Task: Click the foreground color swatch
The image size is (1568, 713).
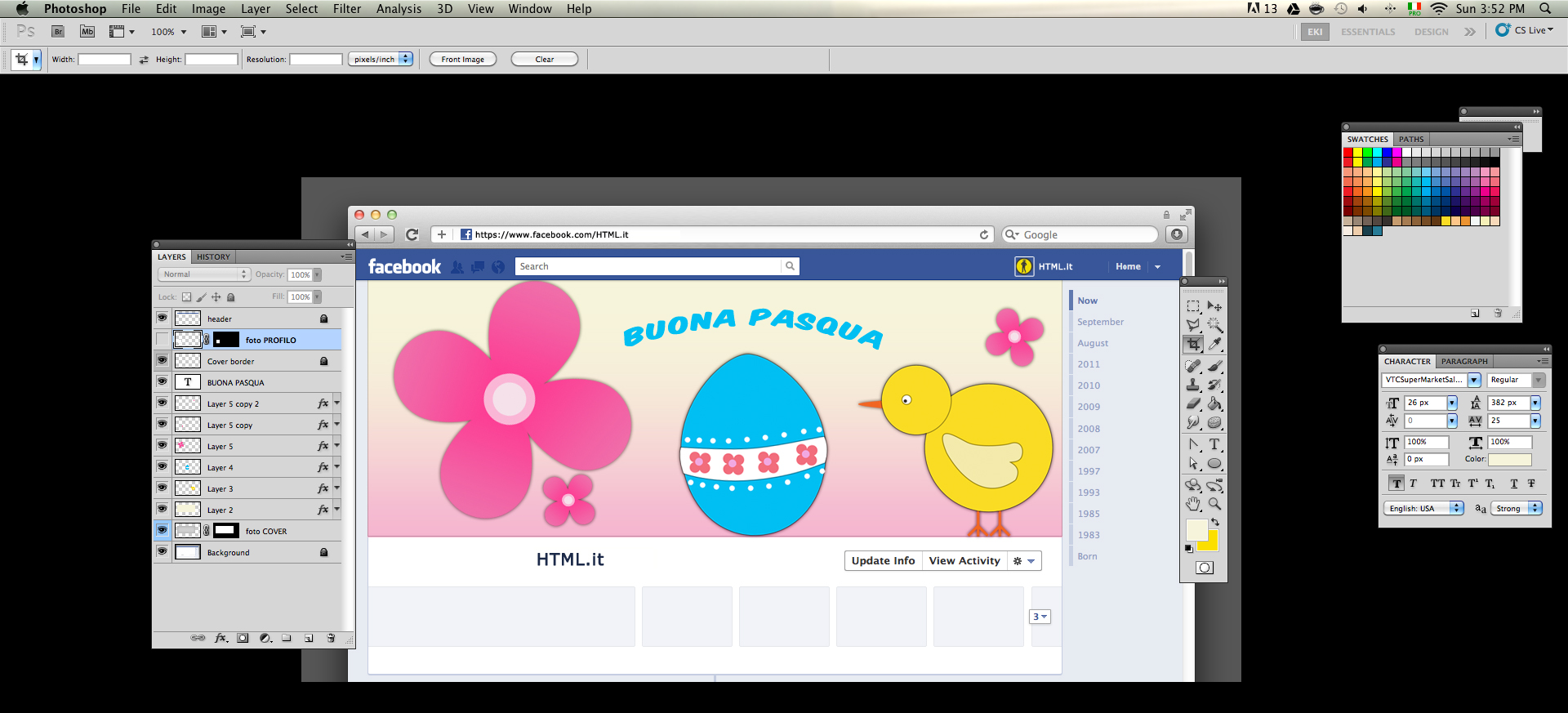Action: (x=1196, y=529)
